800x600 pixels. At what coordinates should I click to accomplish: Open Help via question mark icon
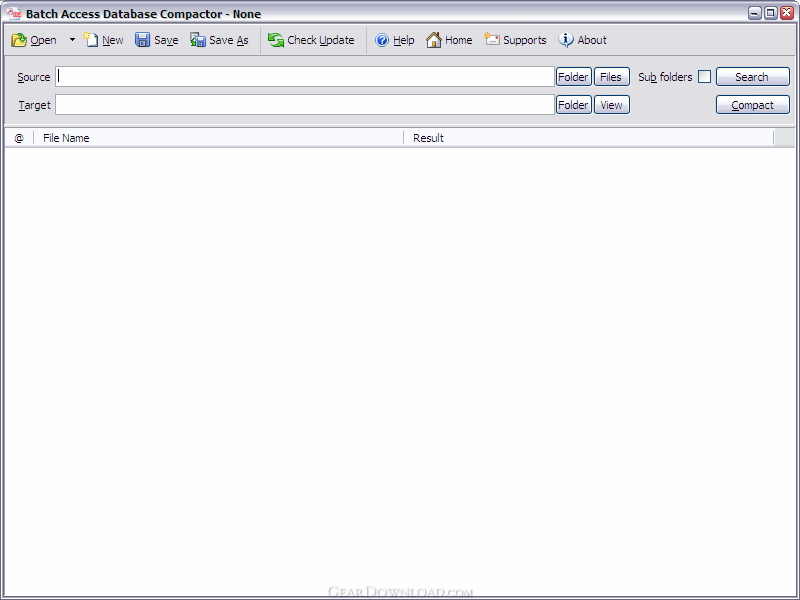pyautogui.click(x=382, y=40)
